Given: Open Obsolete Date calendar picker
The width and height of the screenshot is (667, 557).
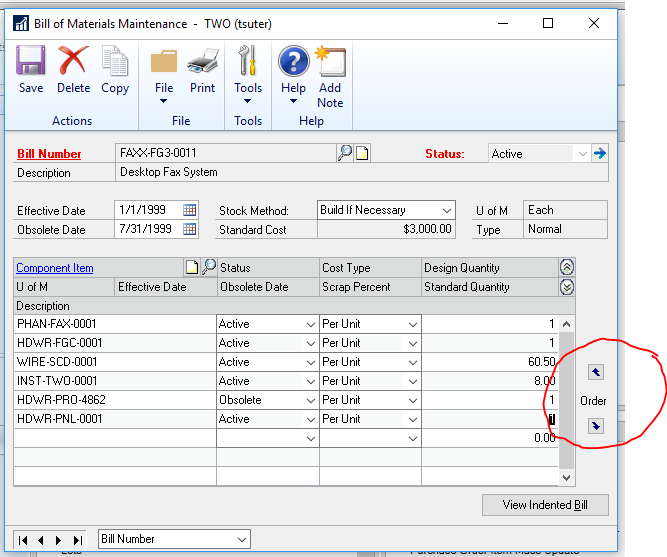Looking at the screenshot, I should tap(189, 229).
